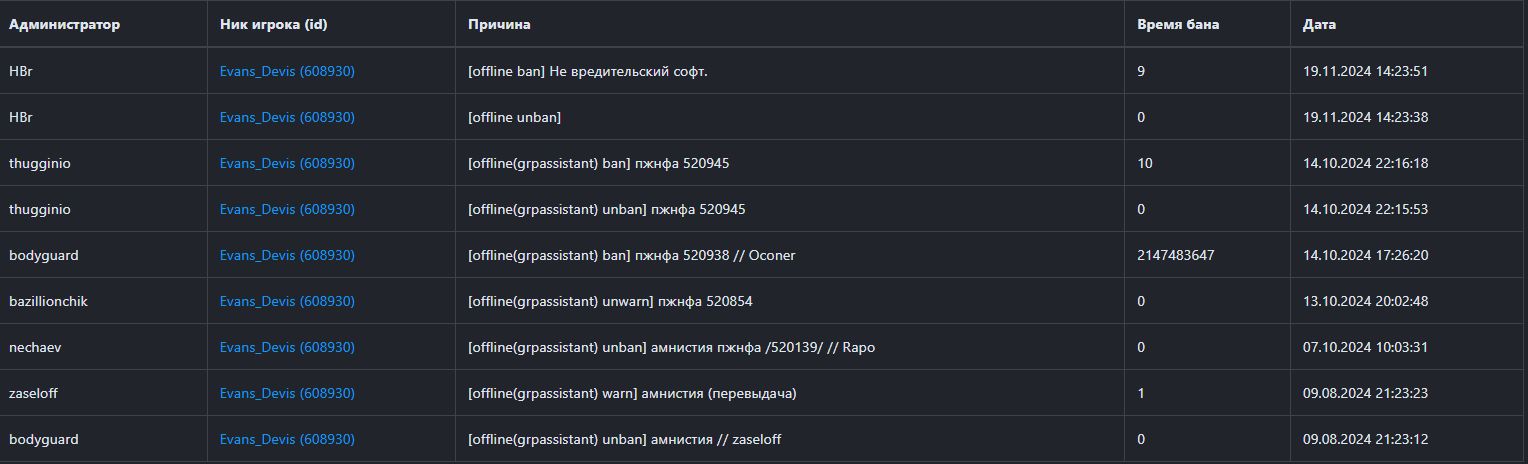Open Evans_Devis link in the nechaev row
Screen dimensions: 1528x464
(x=287, y=347)
